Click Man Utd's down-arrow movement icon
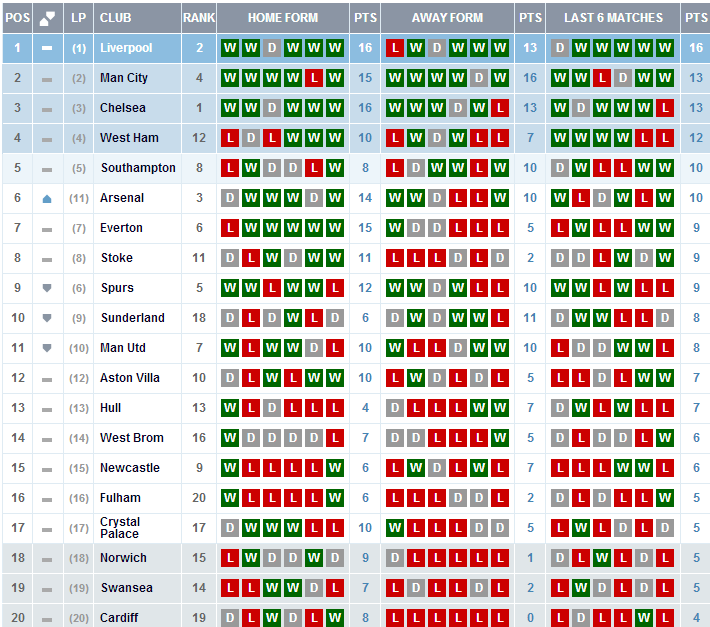Screen dimensions: 710x627 tap(47, 348)
